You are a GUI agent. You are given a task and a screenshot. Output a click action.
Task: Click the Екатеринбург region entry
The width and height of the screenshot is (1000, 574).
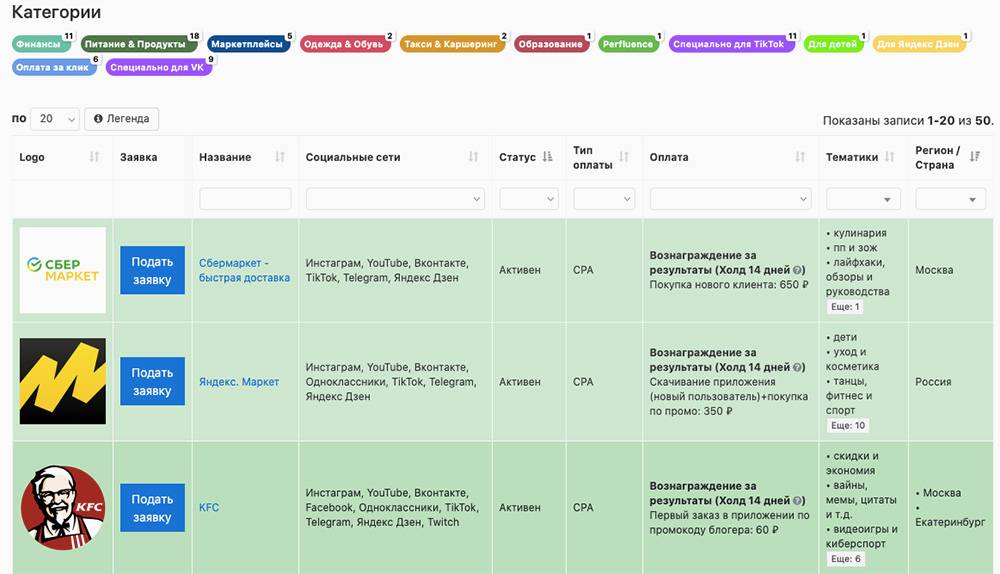[950, 522]
